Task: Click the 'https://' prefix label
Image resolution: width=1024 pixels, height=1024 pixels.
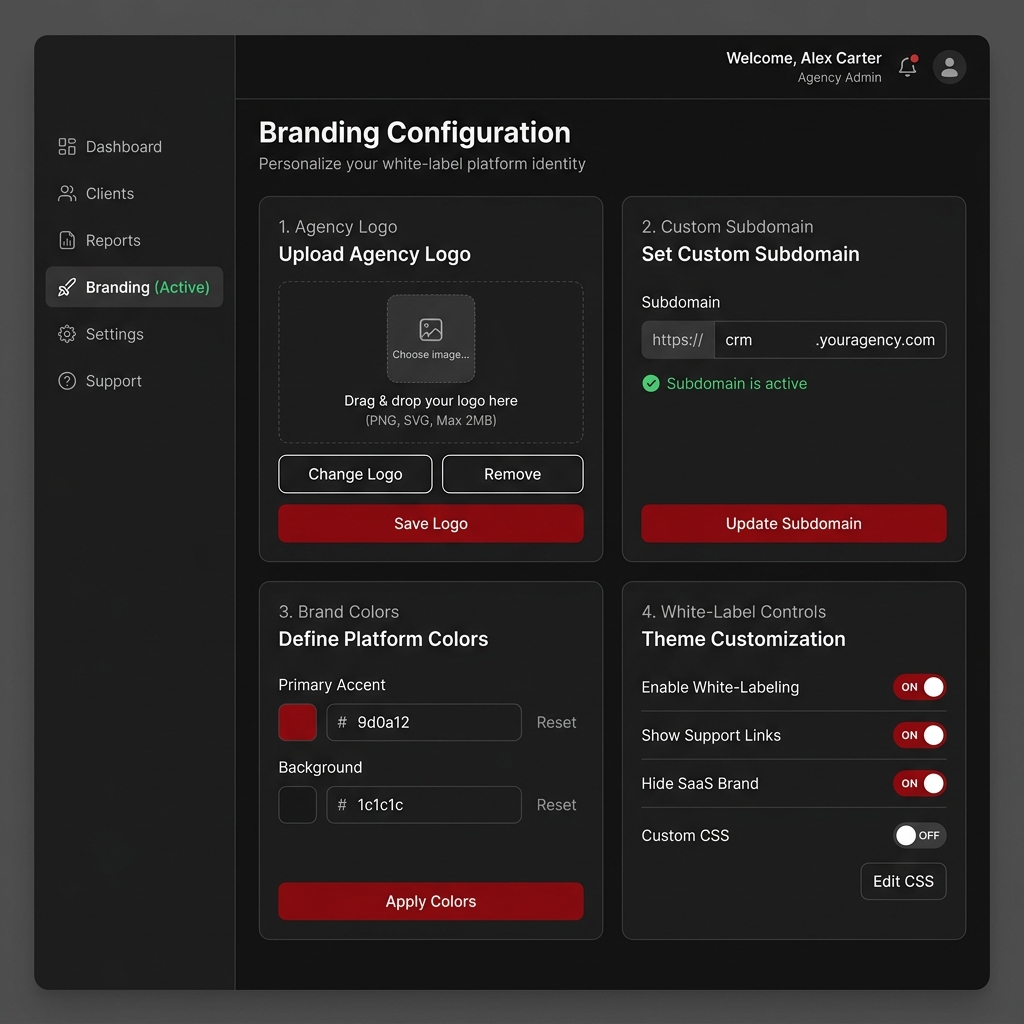Action: pos(678,340)
